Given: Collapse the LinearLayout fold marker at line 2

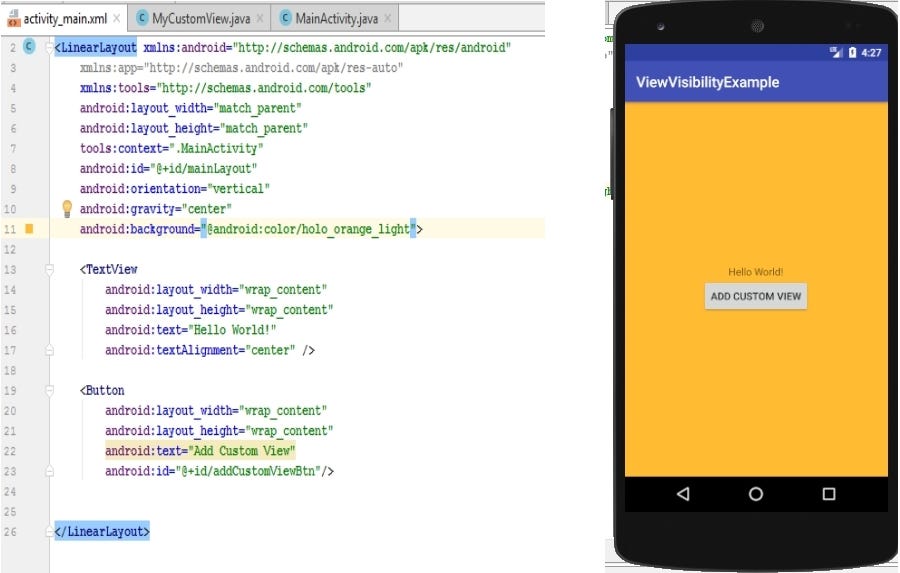Looking at the screenshot, I should pos(49,47).
